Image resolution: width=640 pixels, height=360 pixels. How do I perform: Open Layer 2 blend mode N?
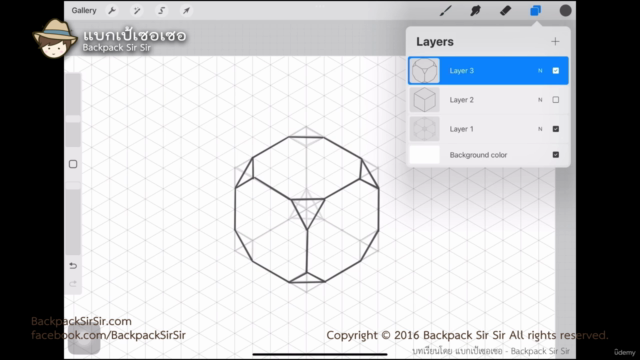click(x=540, y=100)
